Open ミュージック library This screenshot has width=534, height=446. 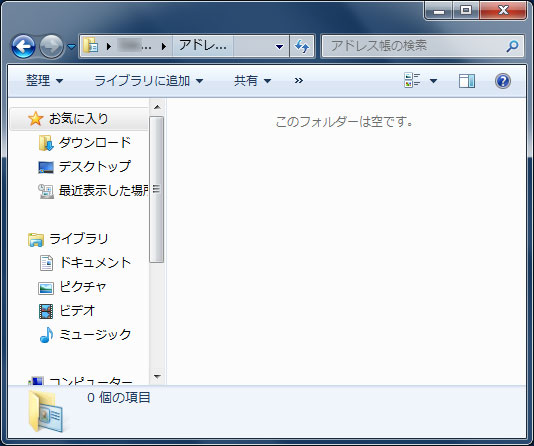point(95,335)
